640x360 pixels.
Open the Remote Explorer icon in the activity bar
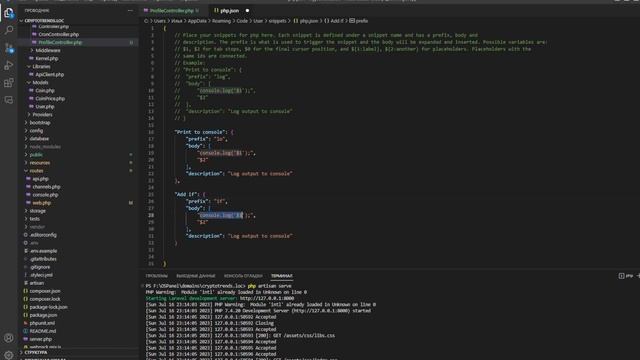(9, 100)
